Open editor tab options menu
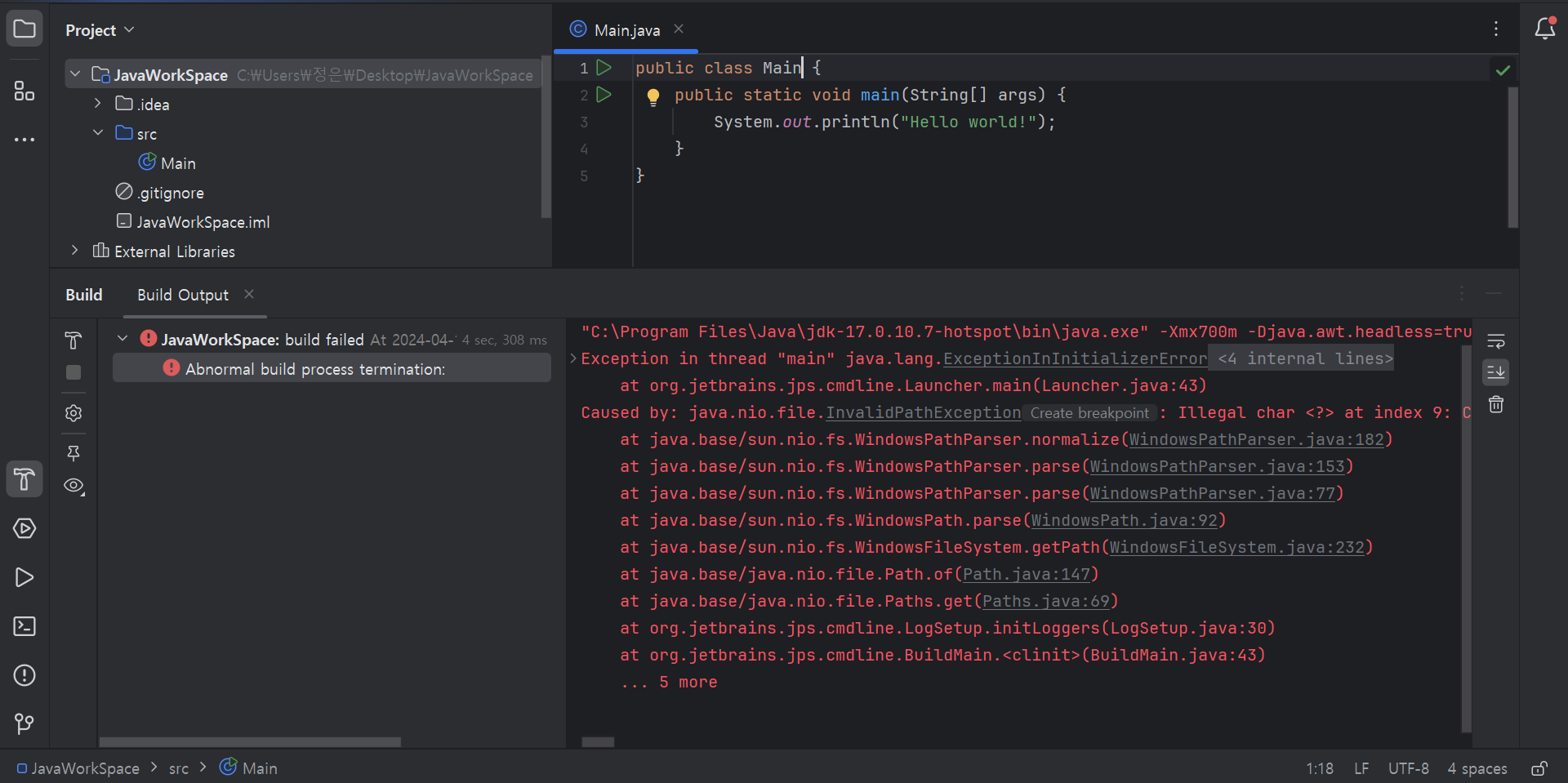Image resolution: width=1568 pixels, height=783 pixels. (1496, 29)
